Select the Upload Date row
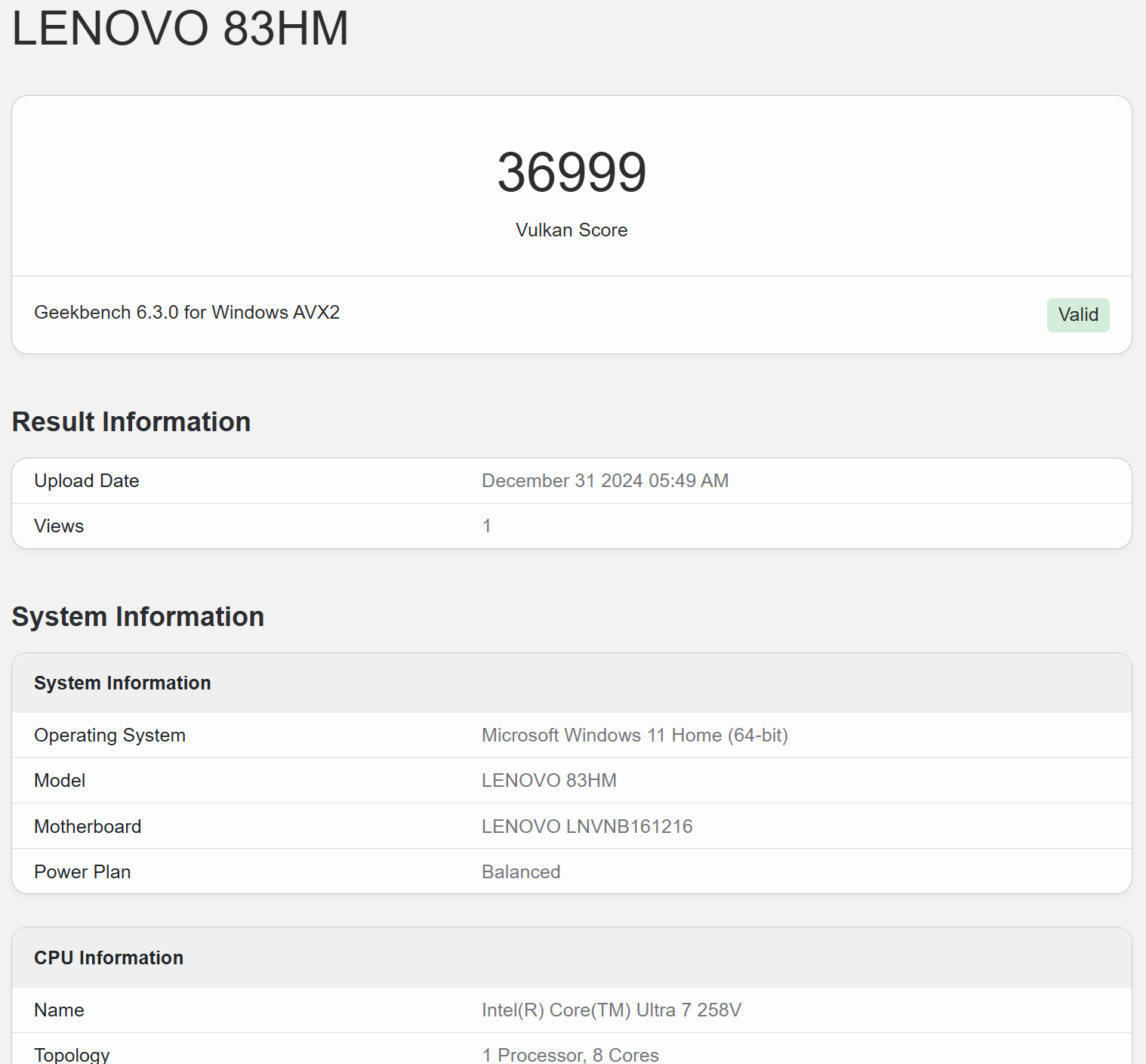Viewport: 1146px width, 1064px height. pos(86,480)
